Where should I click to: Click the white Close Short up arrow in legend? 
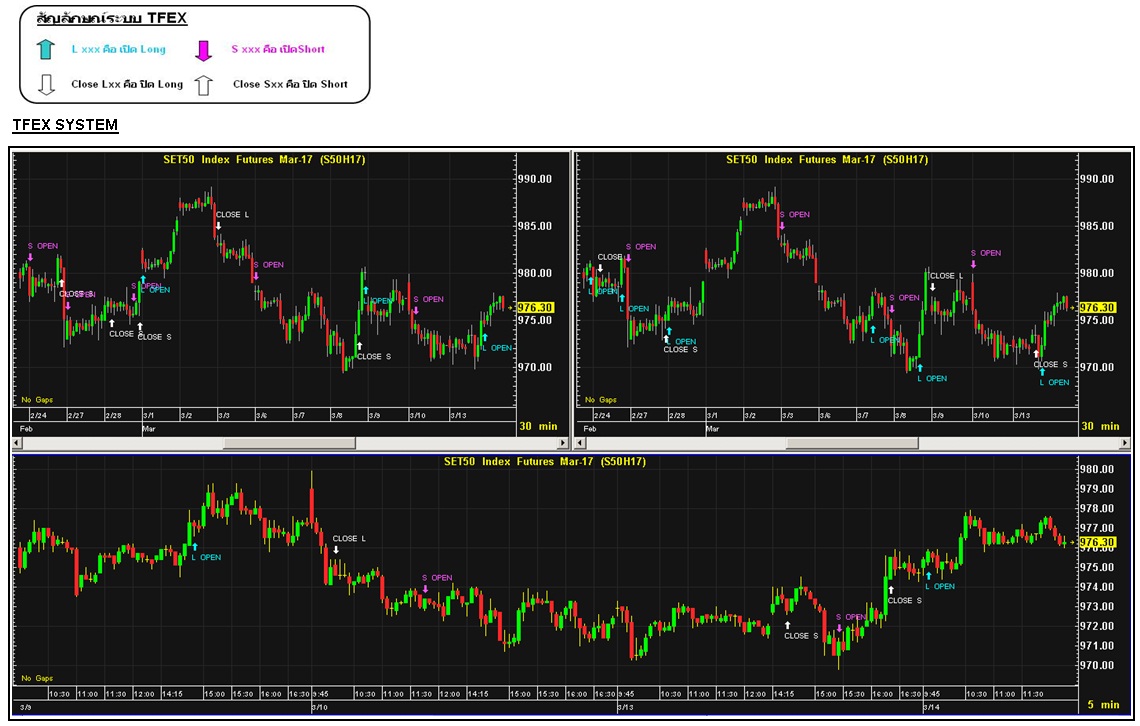(x=204, y=85)
